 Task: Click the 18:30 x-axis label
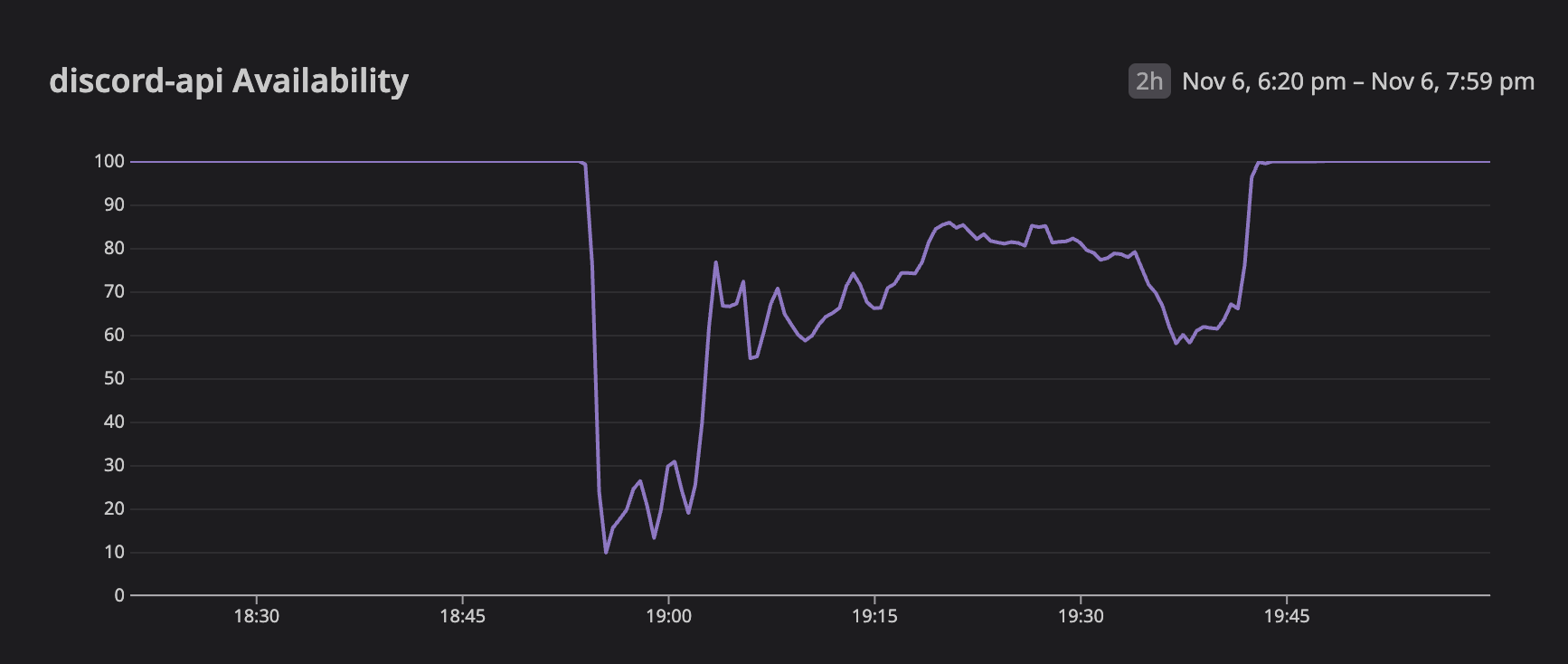257,616
